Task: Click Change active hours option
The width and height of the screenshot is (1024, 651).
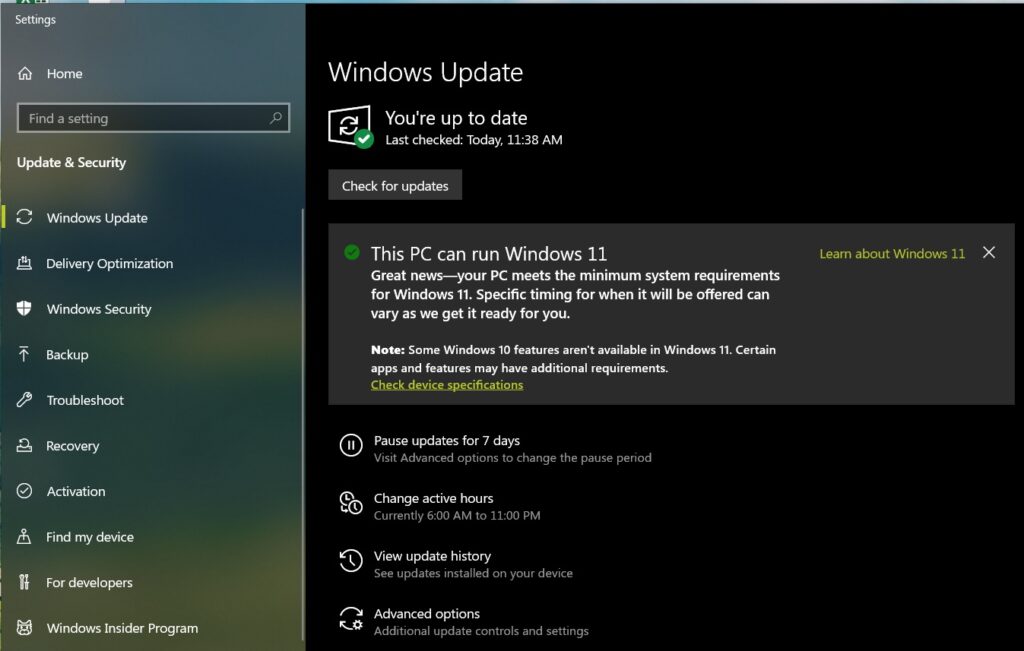Action: tap(433, 498)
